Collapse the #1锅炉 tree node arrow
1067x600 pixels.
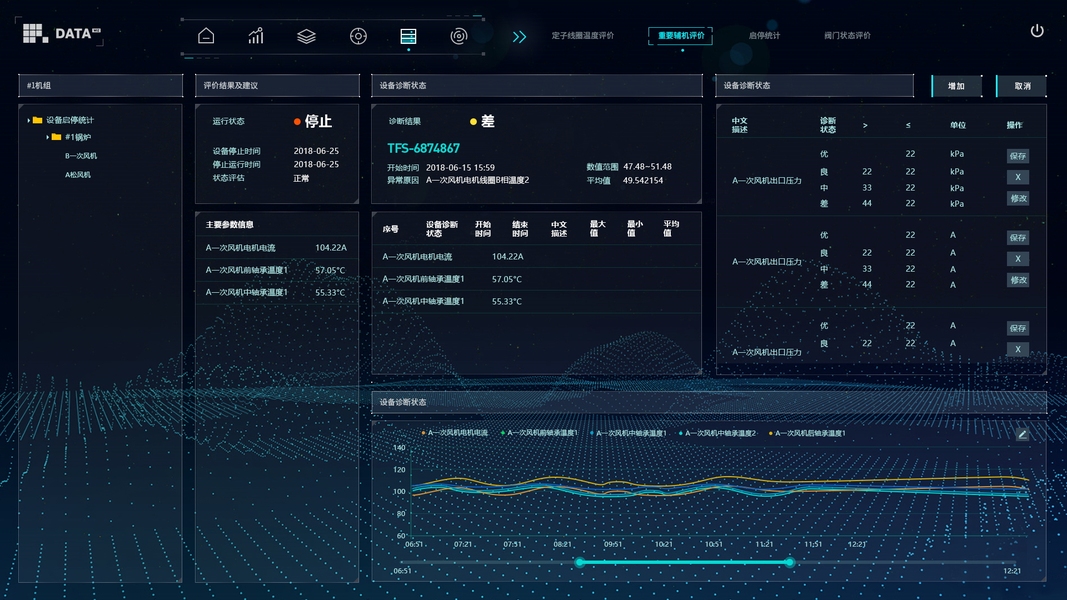[48, 137]
